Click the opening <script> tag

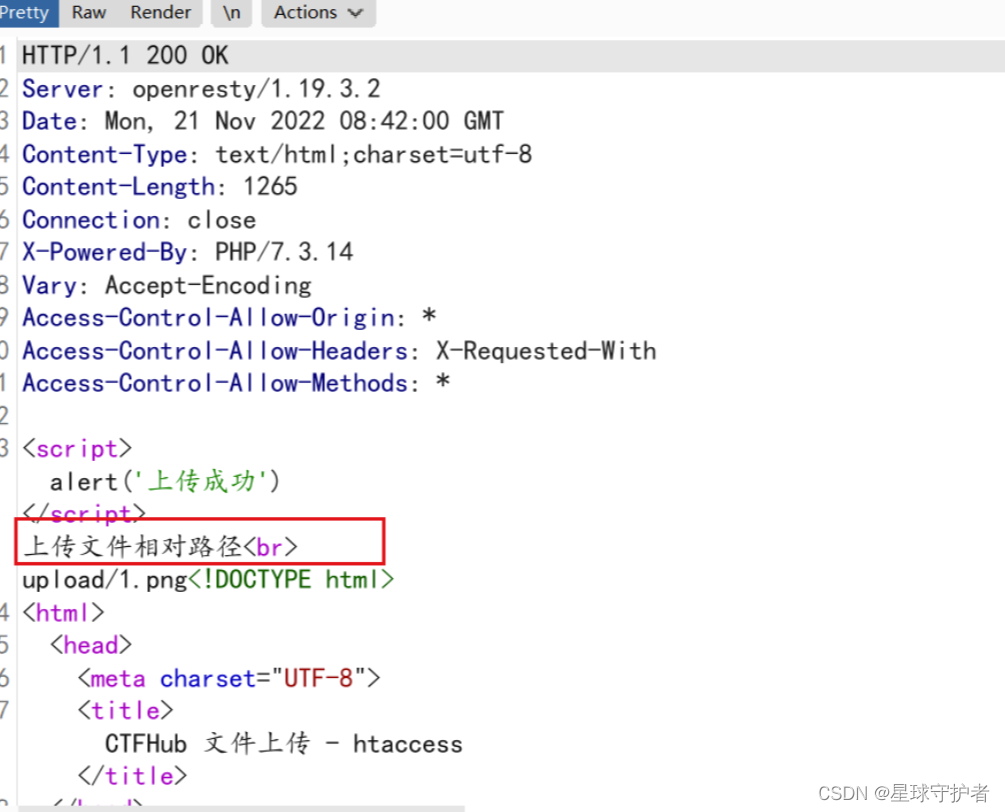coord(77,449)
